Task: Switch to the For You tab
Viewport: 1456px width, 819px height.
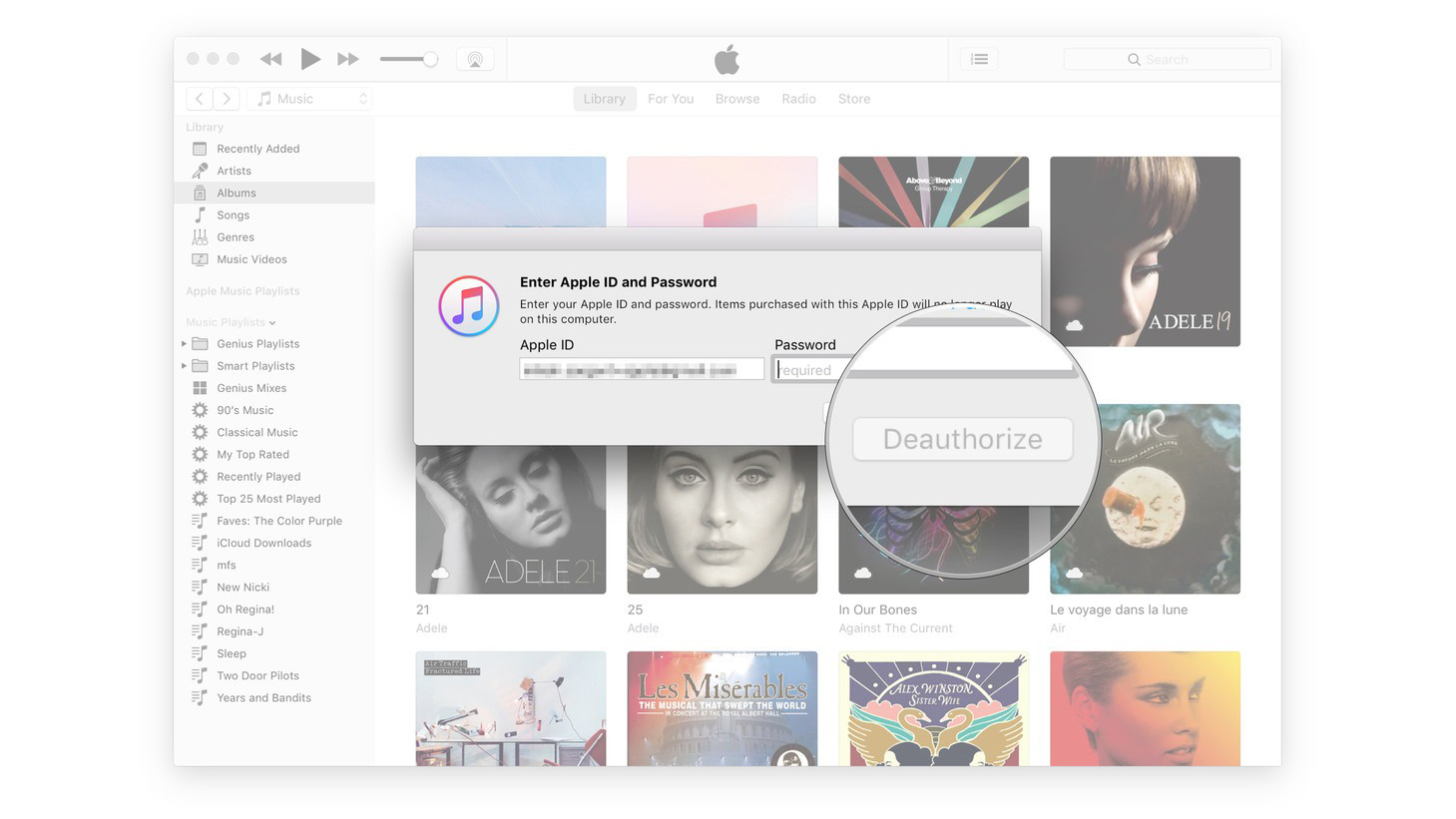Action: point(671,99)
